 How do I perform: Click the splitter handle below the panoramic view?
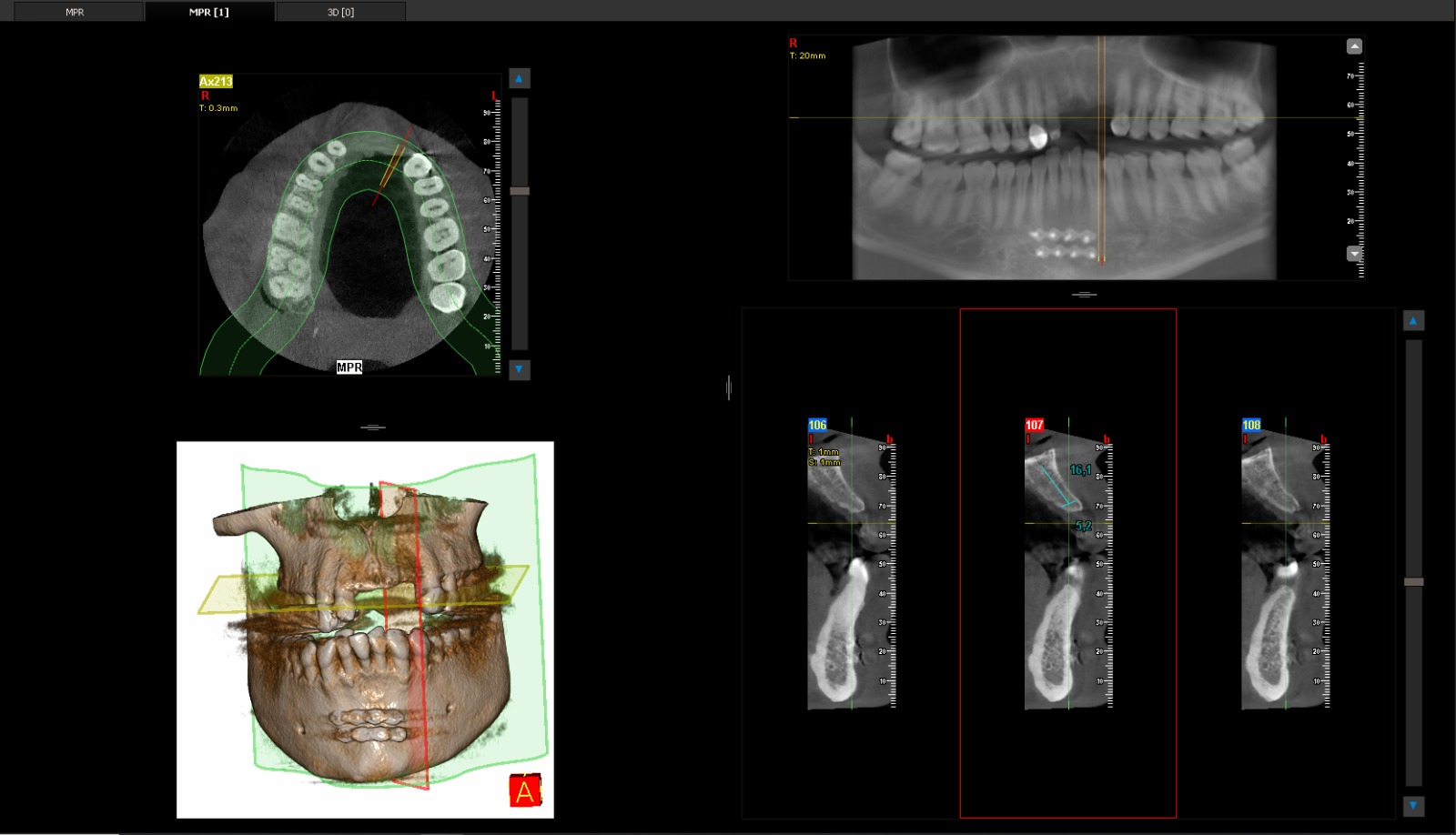click(1084, 295)
